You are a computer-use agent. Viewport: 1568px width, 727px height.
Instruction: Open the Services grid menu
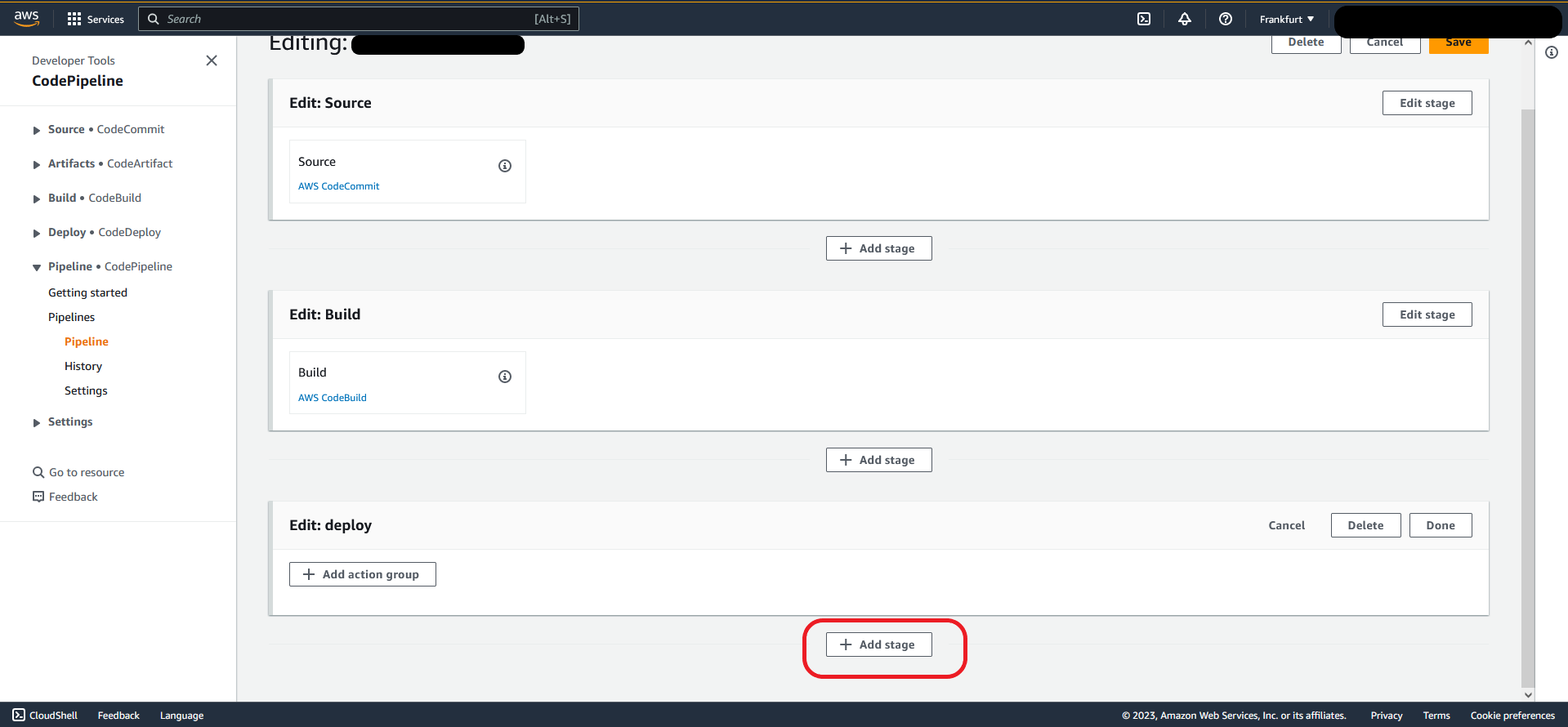(x=96, y=19)
